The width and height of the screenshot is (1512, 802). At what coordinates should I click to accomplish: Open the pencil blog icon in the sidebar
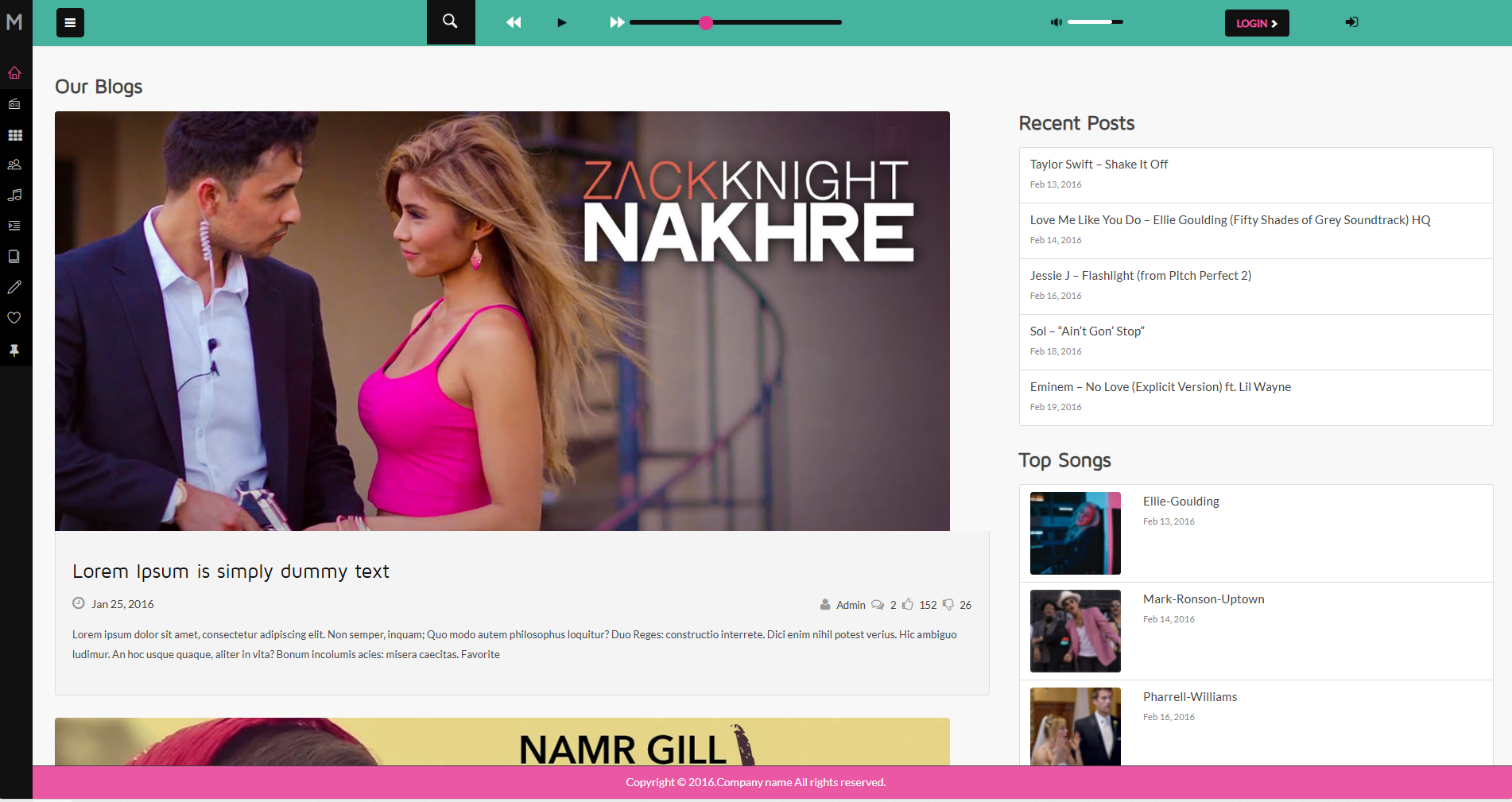[x=14, y=287]
